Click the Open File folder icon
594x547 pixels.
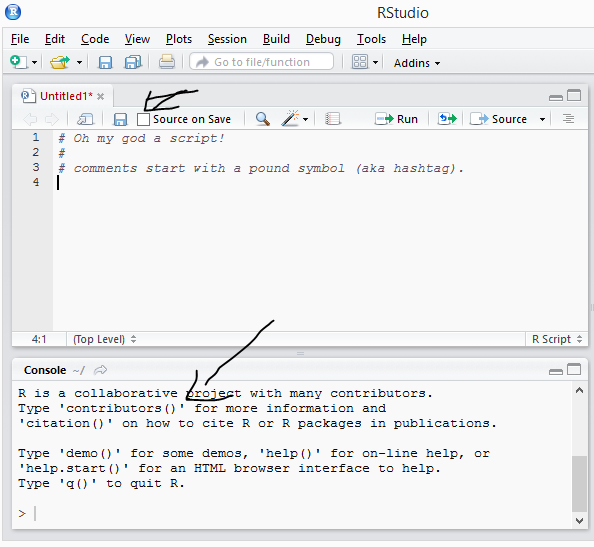[x=59, y=62]
